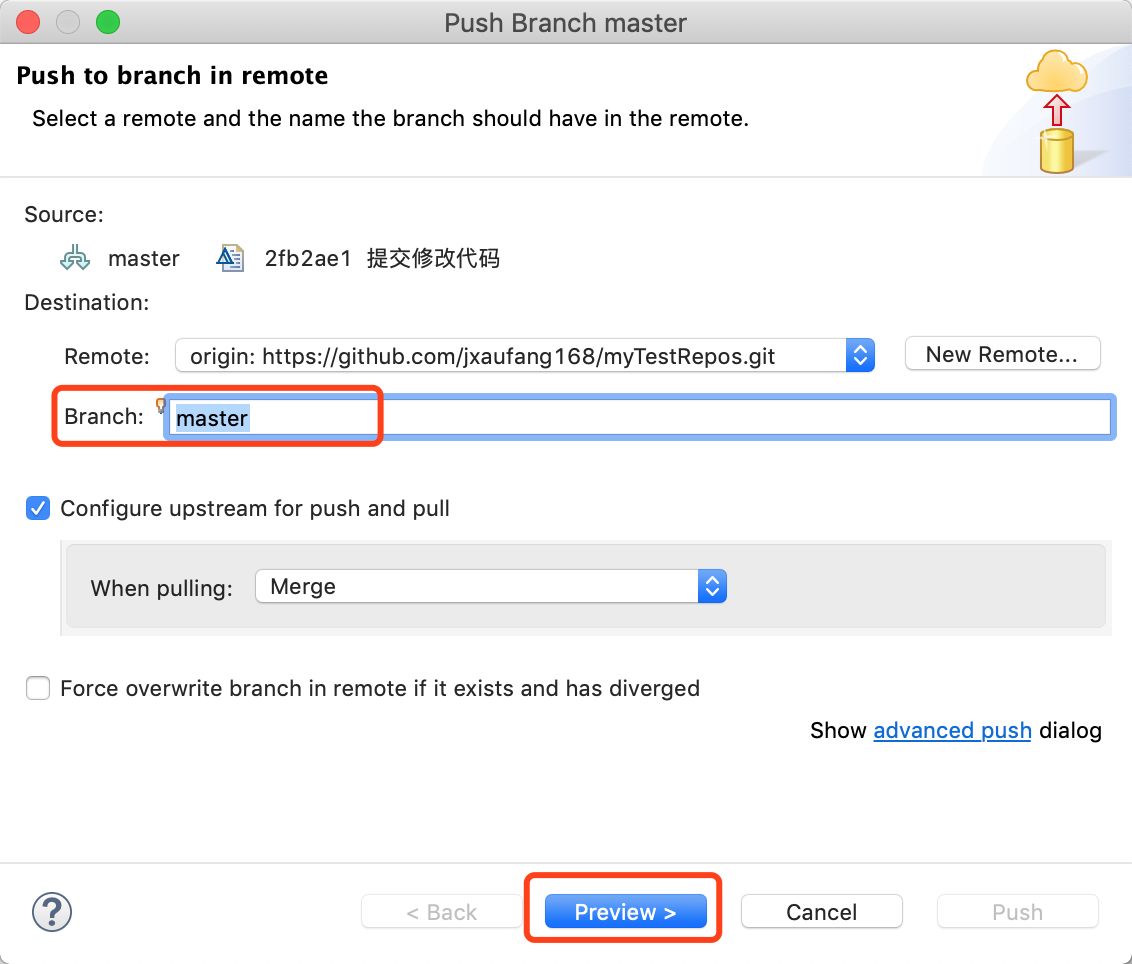Expand the When pulling Merge dropdown
The image size is (1132, 964).
491,586
